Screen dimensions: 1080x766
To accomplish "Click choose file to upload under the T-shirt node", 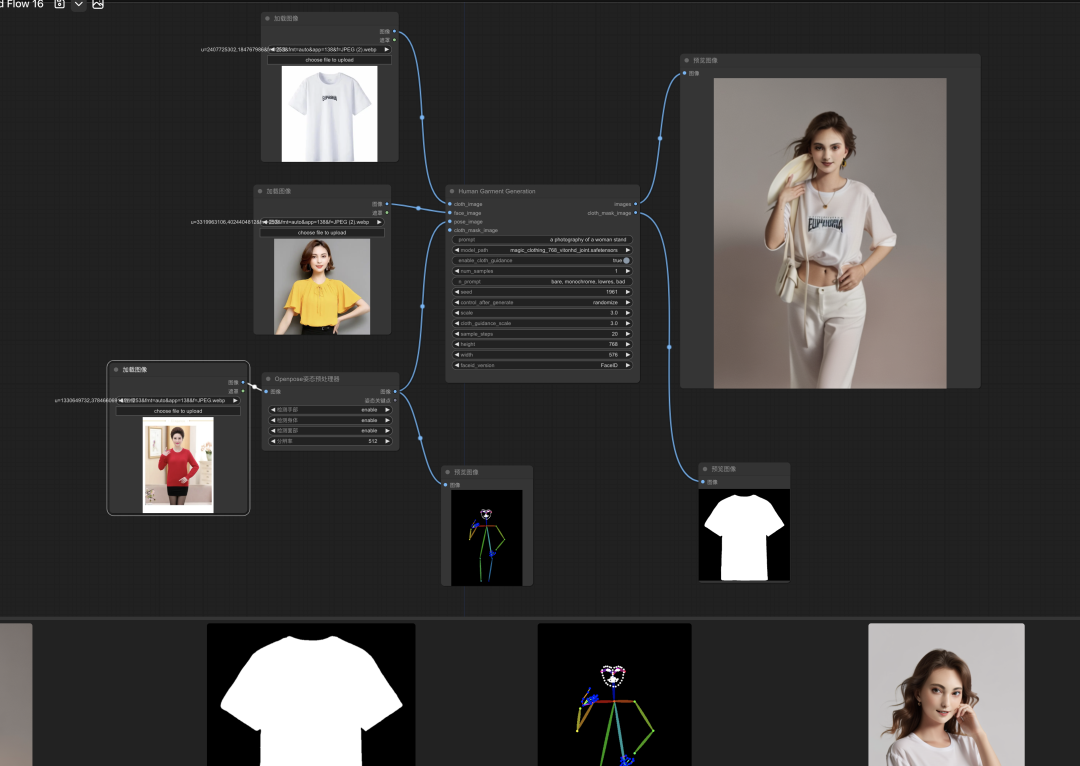I will click(x=329, y=60).
